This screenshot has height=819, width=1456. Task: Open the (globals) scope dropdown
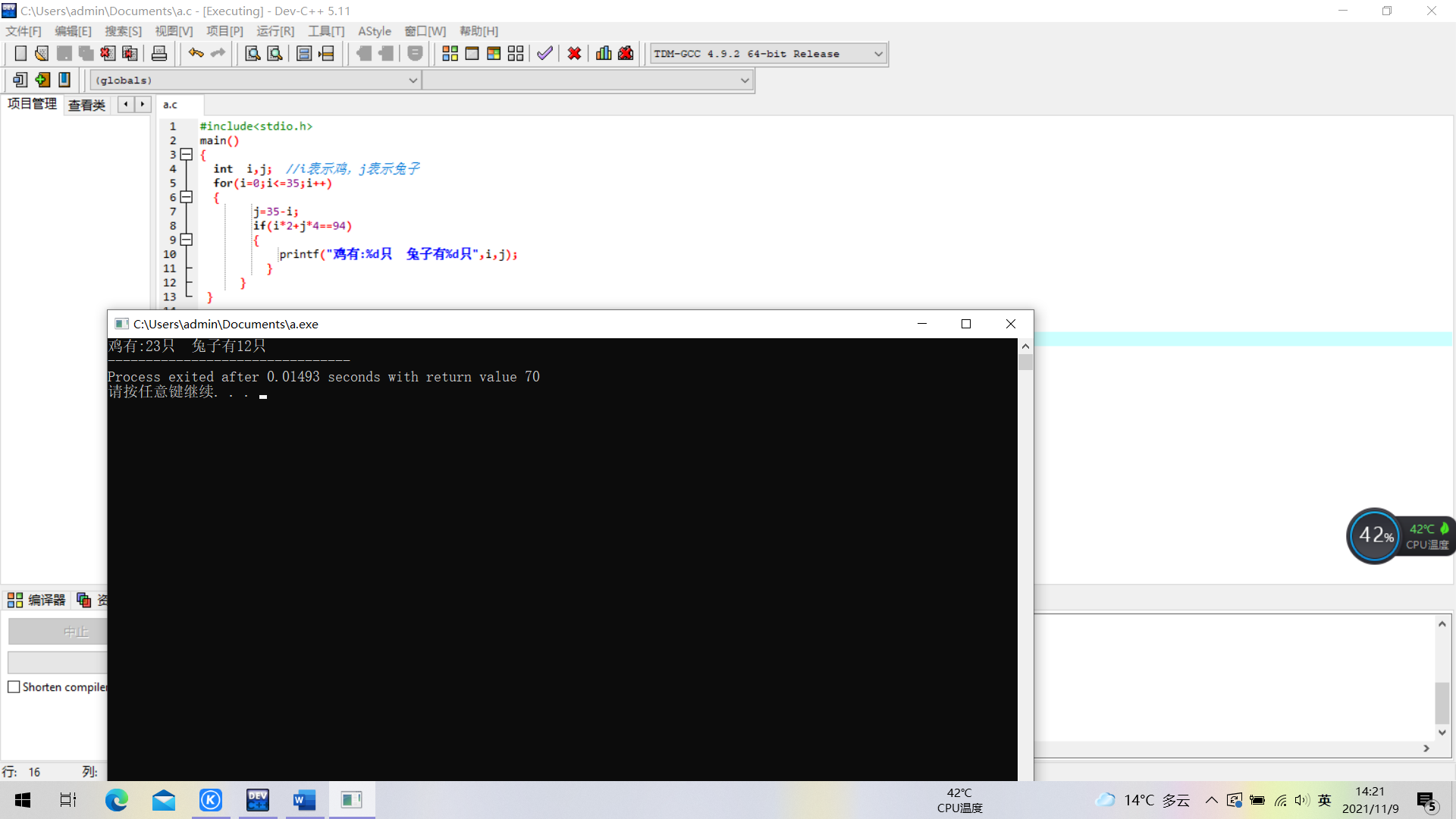pyautogui.click(x=413, y=80)
